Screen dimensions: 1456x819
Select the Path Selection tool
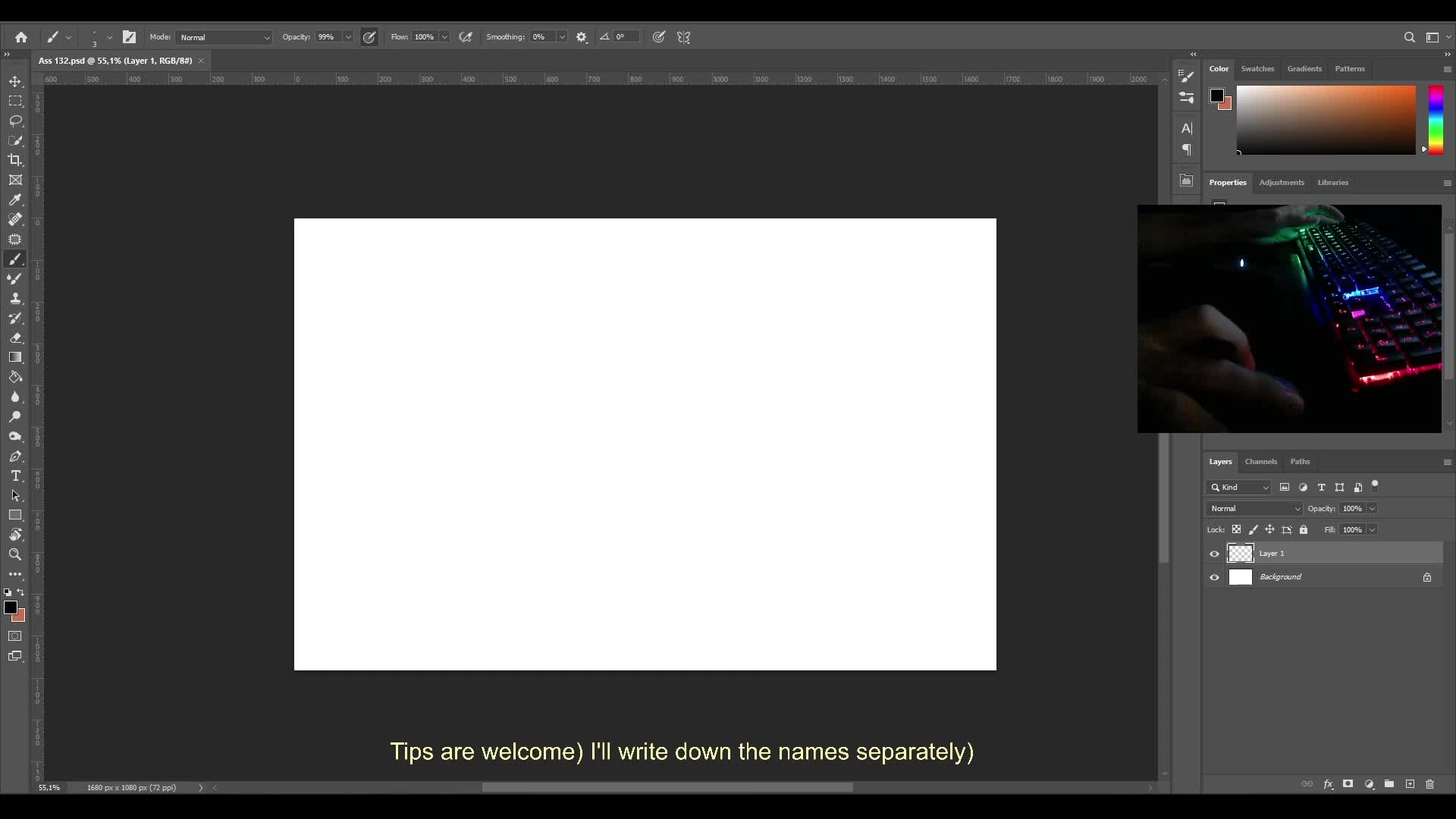point(15,495)
